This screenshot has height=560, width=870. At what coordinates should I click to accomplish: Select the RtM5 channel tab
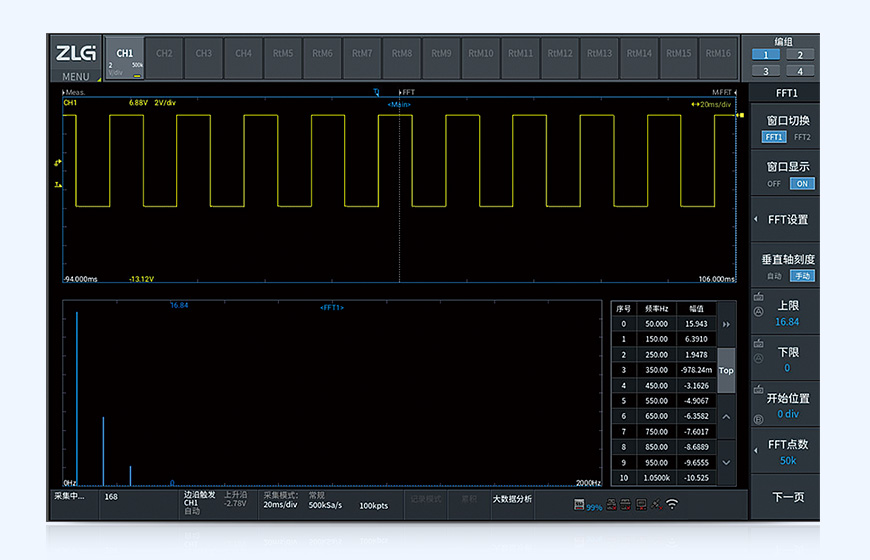coord(283,54)
